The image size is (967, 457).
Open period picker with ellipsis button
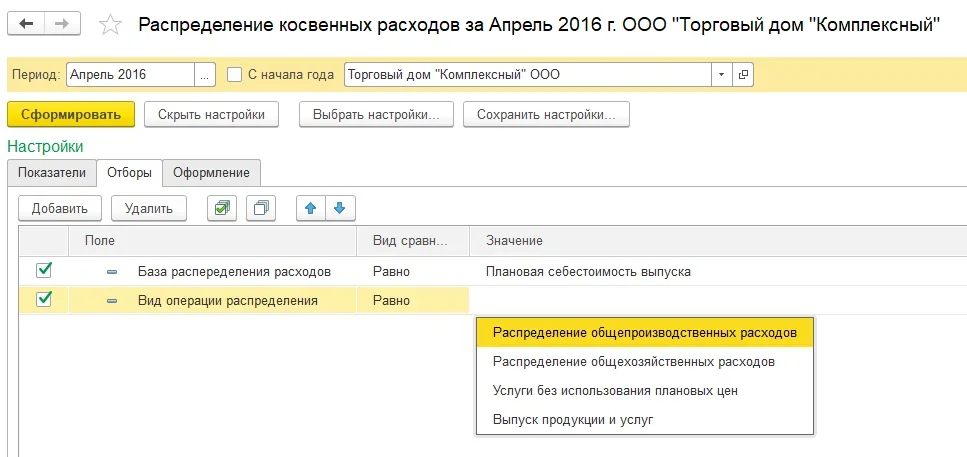205,75
